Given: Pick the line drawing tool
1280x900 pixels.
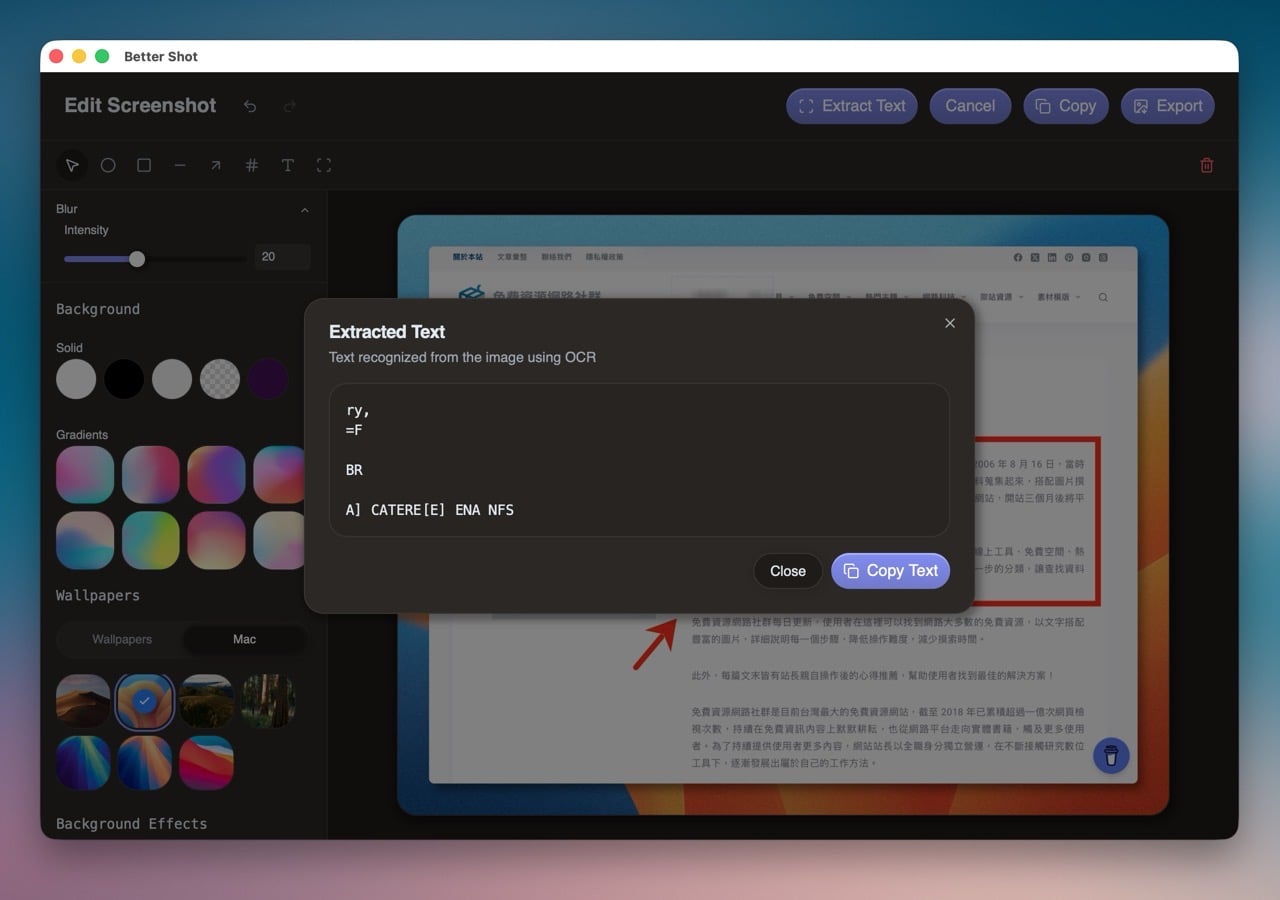Looking at the screenshot, I should pos(180,165).
